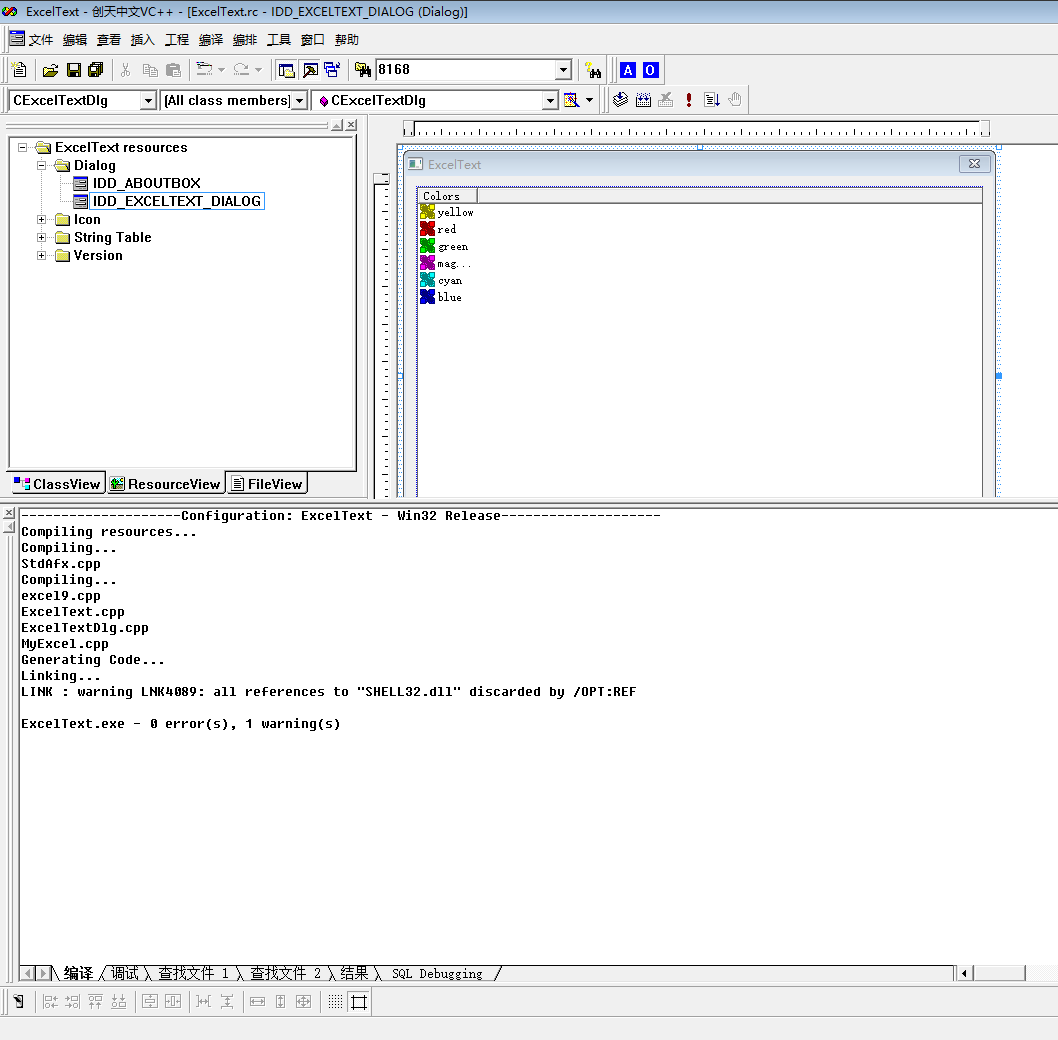Viewport: 1058px width, 1040px height.
Task: Click the Execute Program exclamation icon
Action: point(688,100)
